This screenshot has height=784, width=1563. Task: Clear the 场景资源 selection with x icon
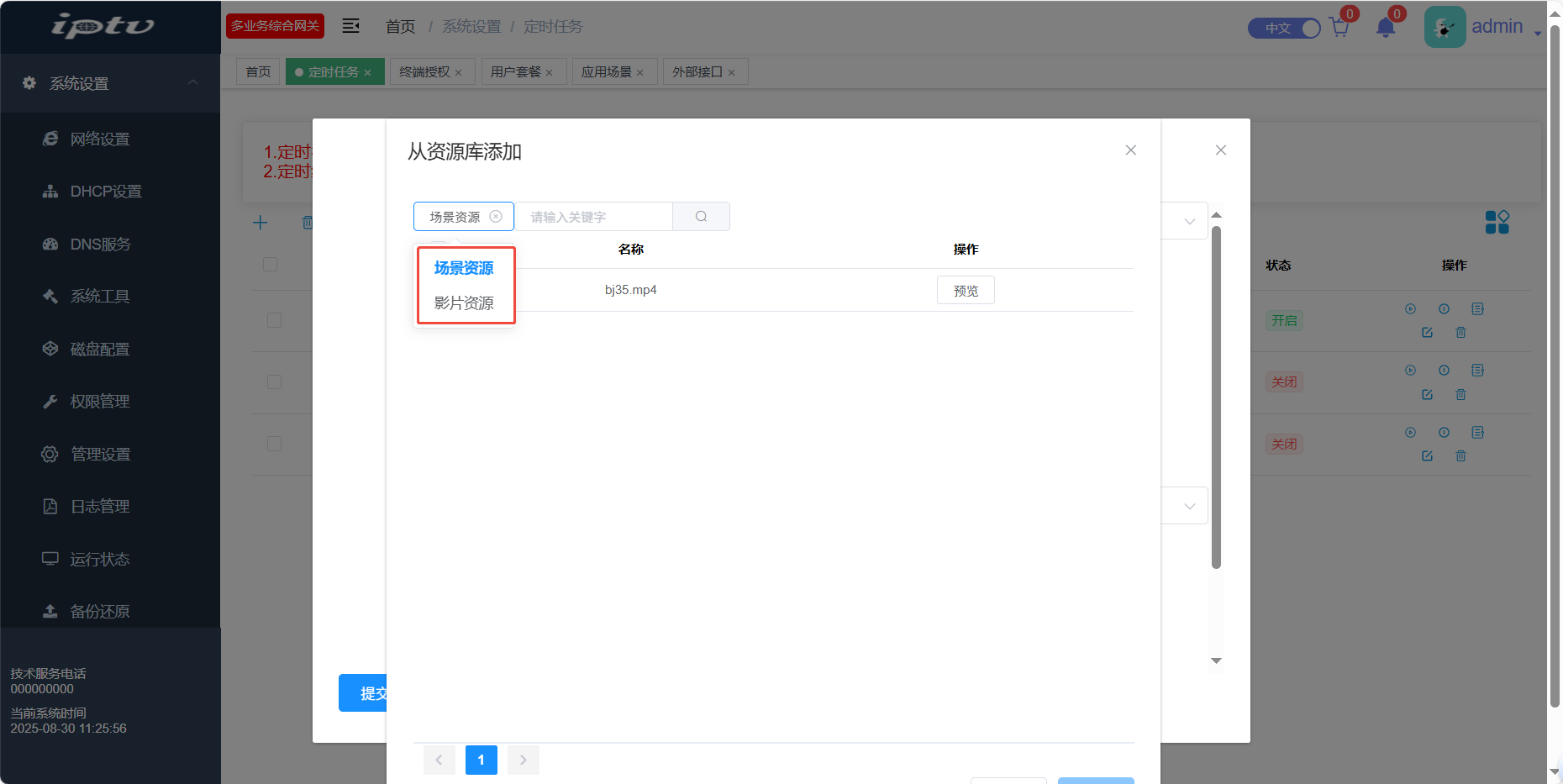(x=496, y=217)
